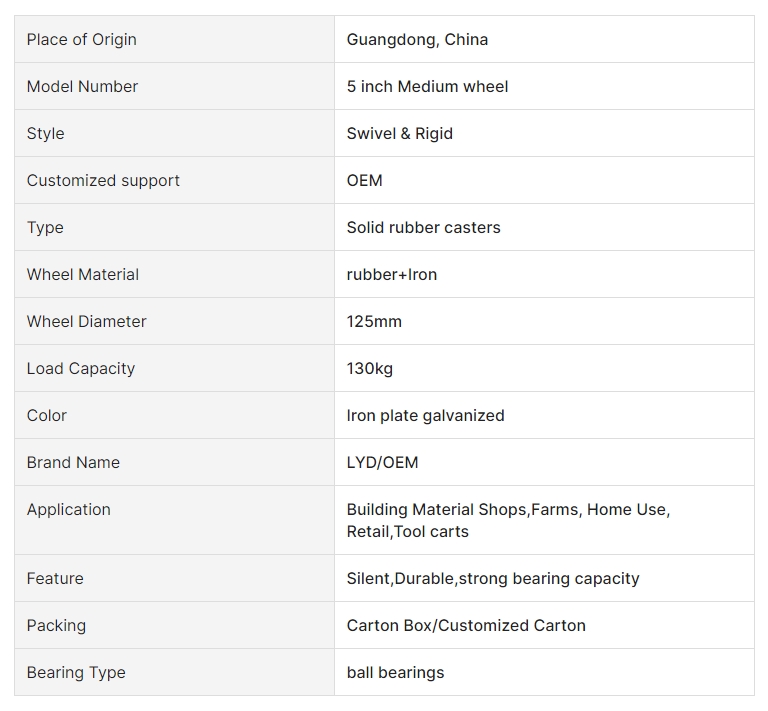This screenshot has height=711, width=768.
Task: Click the 'Wheel Material' label
Action: (x=83, y=274)
